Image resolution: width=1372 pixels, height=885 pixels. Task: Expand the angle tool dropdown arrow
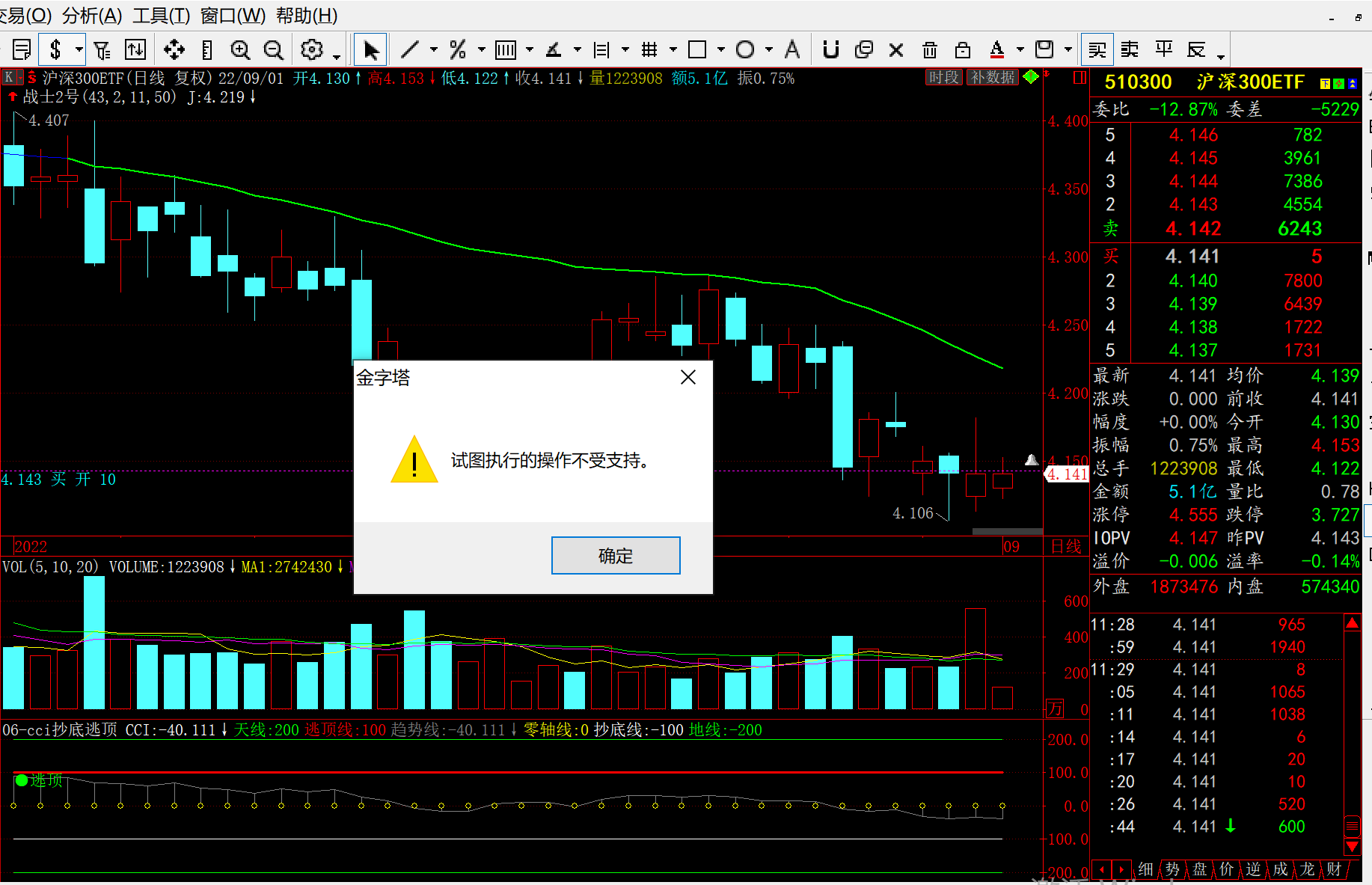(578, 50)
